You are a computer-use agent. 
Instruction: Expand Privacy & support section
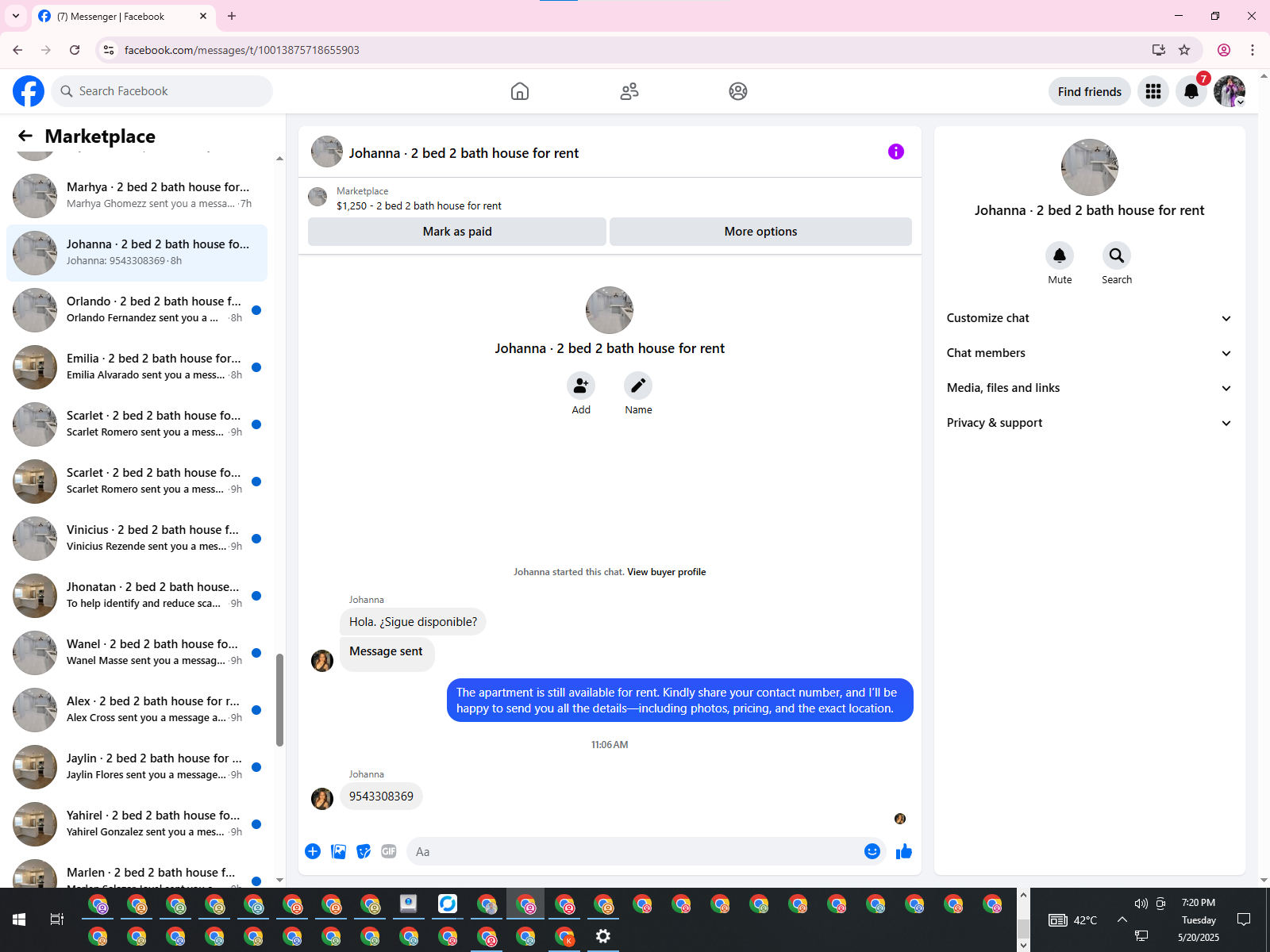pyautogui.click(x=1089, y=423)
